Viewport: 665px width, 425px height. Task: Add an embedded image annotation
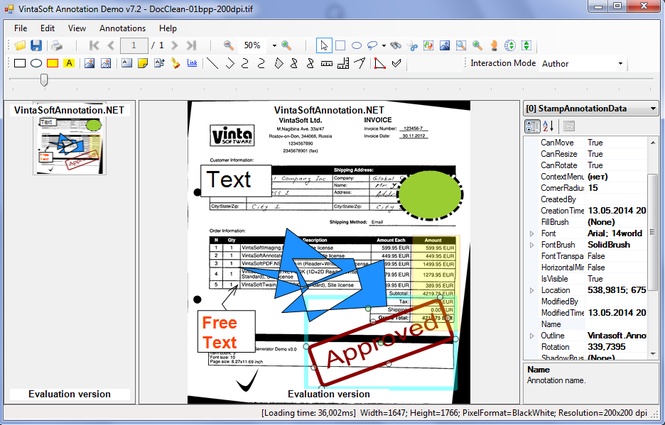click(x=89, y=64)
